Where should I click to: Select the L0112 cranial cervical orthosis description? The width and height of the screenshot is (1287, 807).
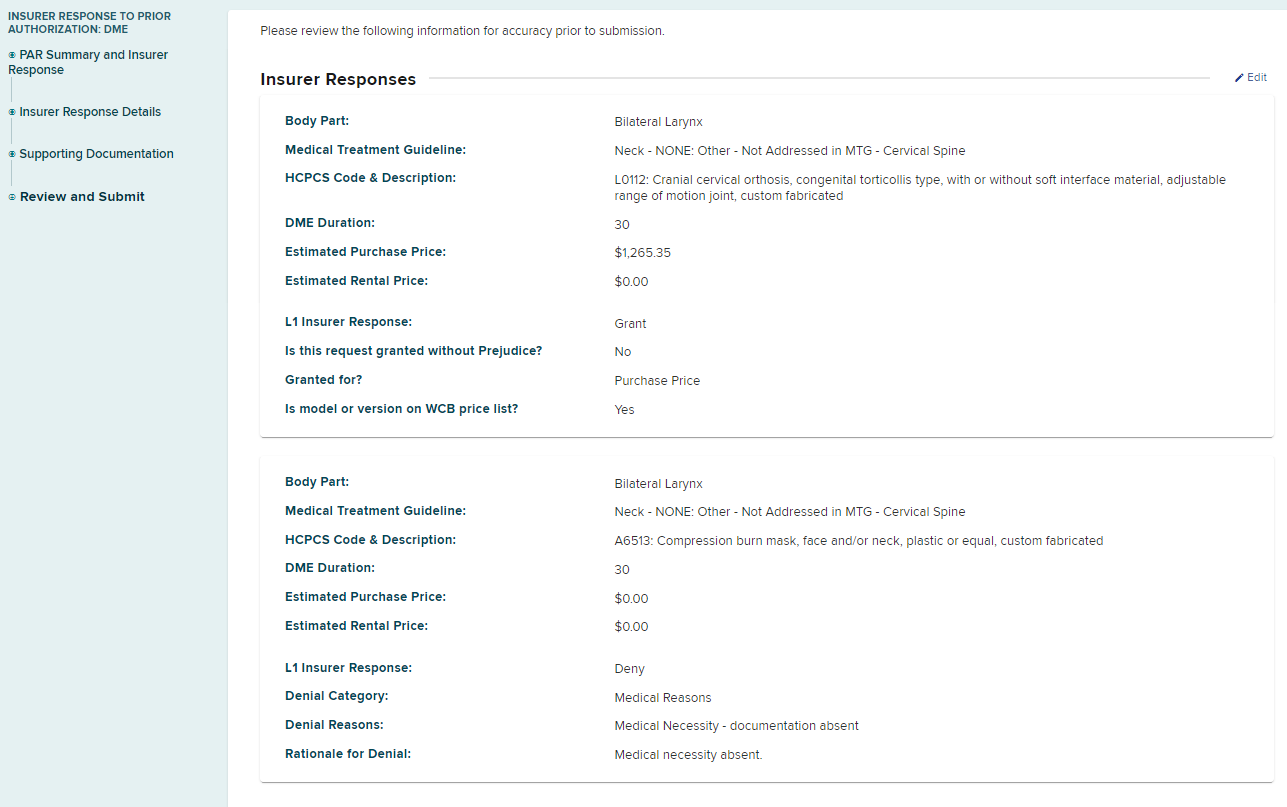(x=919, y=188)
